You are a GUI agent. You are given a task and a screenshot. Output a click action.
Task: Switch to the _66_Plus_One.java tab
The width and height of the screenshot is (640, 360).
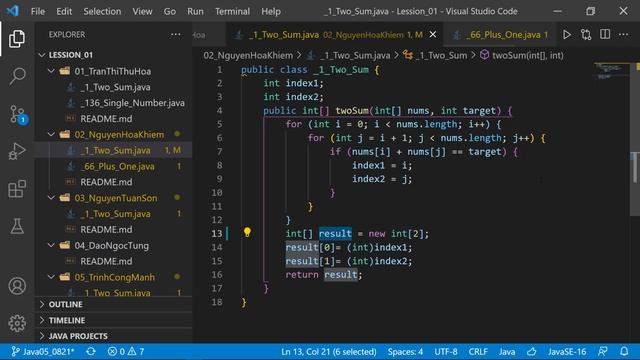[500, 35]
